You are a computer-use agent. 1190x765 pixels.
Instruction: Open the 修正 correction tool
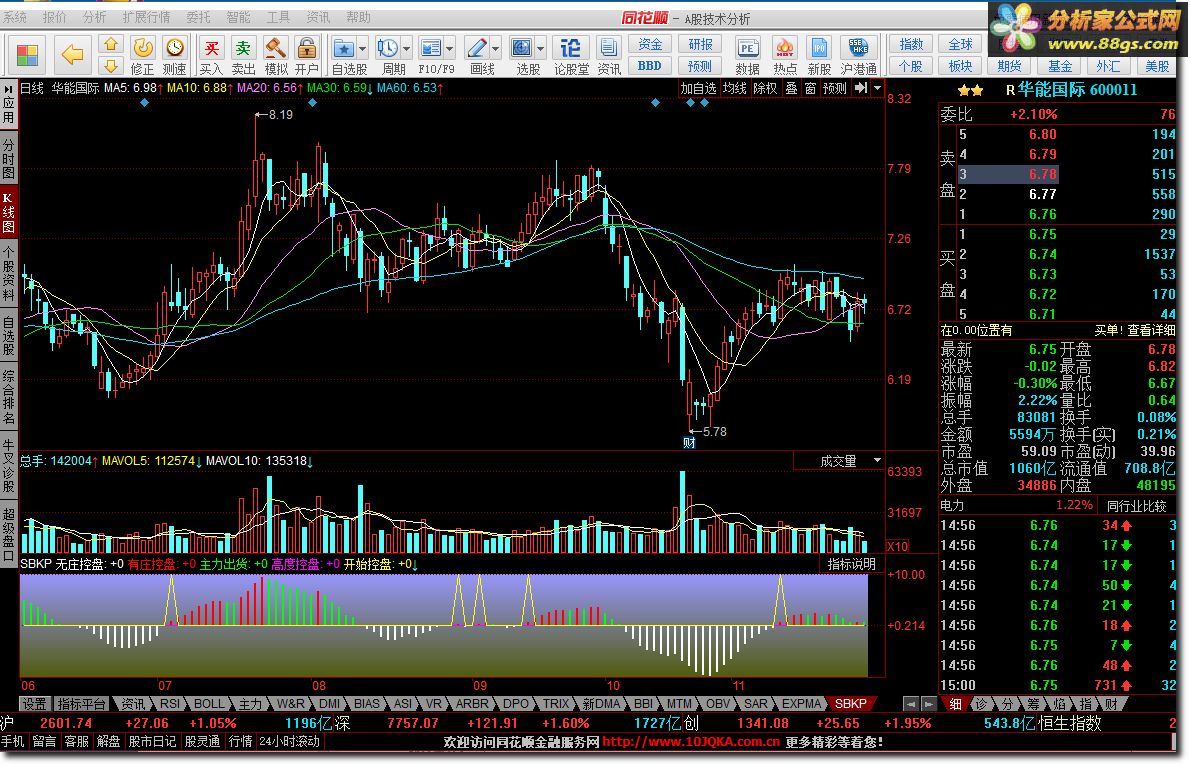point(142,56)
